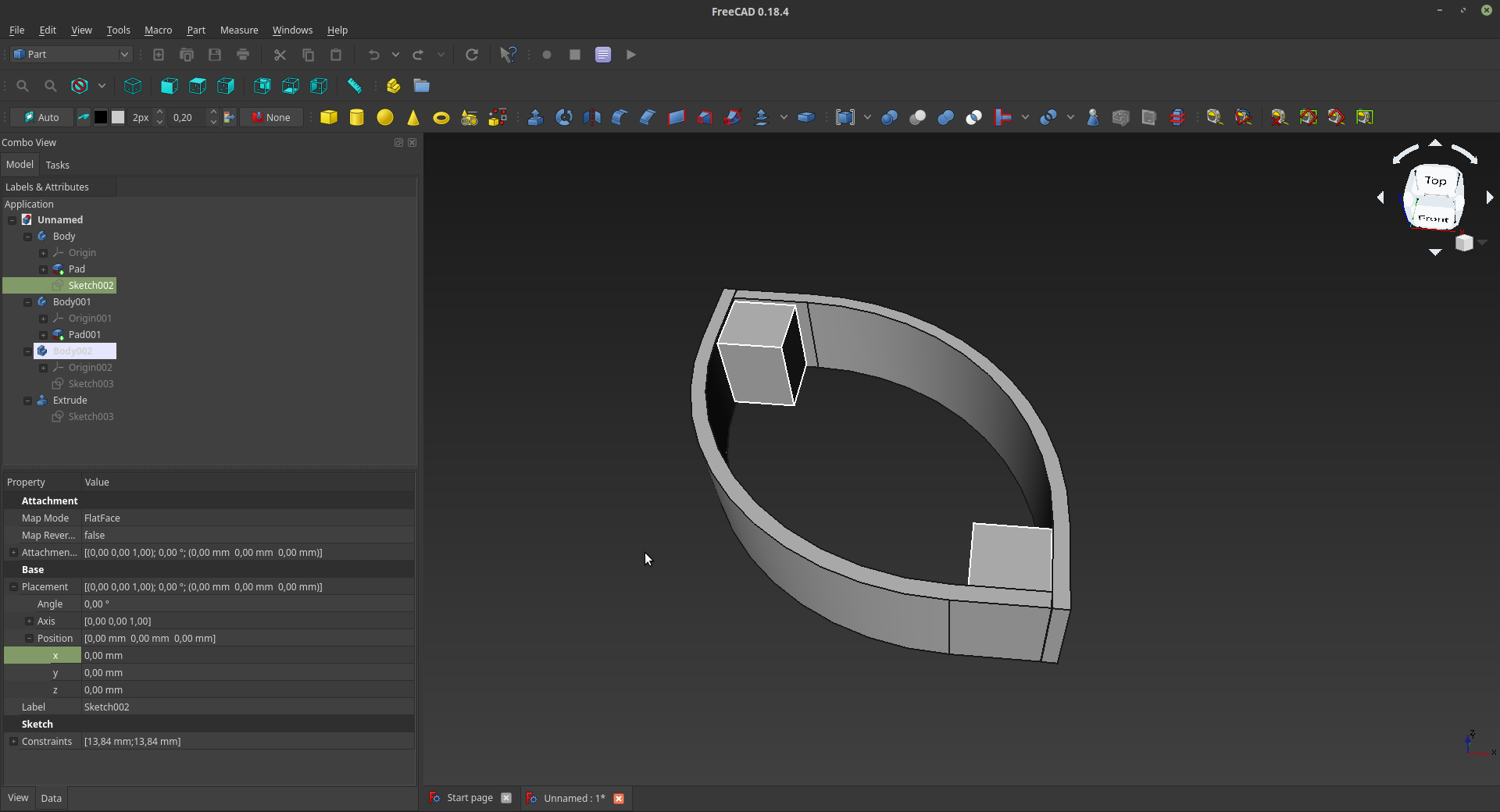
Task: Expand the Constraints property row
Action: 13,742
